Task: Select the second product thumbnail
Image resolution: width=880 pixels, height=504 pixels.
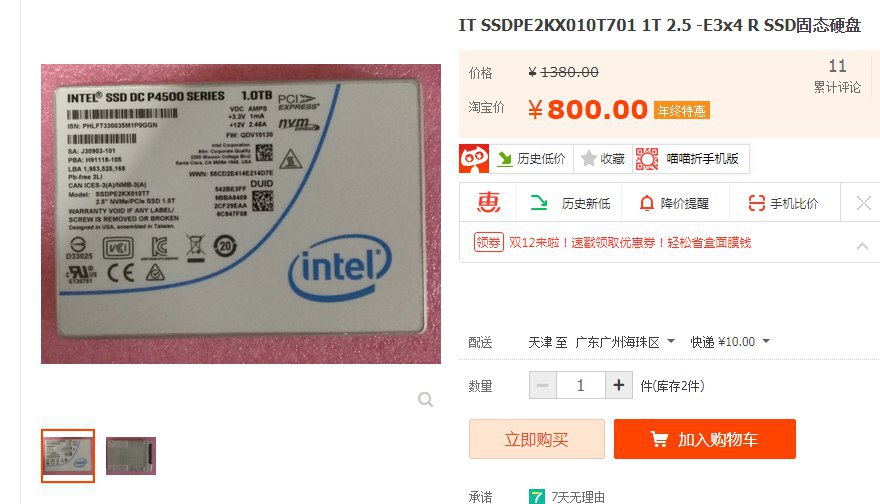Action: (131, 456)
